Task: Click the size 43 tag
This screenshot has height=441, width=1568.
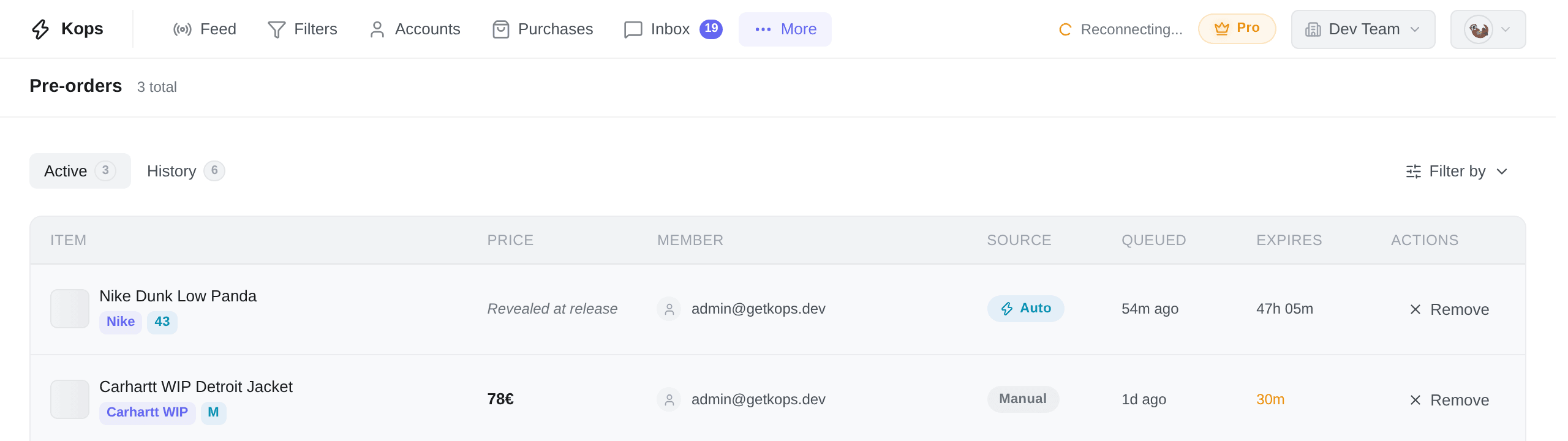Action: (x=162, y=322)
